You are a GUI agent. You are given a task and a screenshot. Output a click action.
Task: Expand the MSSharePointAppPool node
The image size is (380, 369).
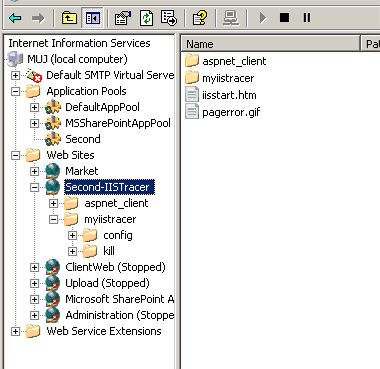(34, 123)
